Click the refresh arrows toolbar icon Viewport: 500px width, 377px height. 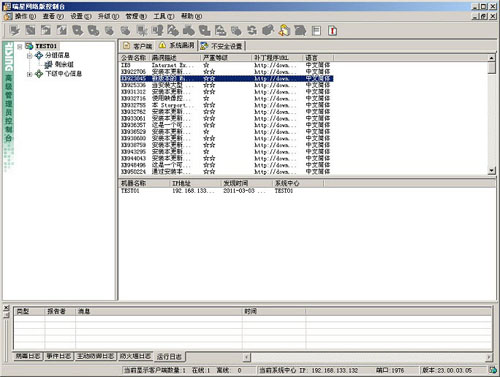click(252, 31)
